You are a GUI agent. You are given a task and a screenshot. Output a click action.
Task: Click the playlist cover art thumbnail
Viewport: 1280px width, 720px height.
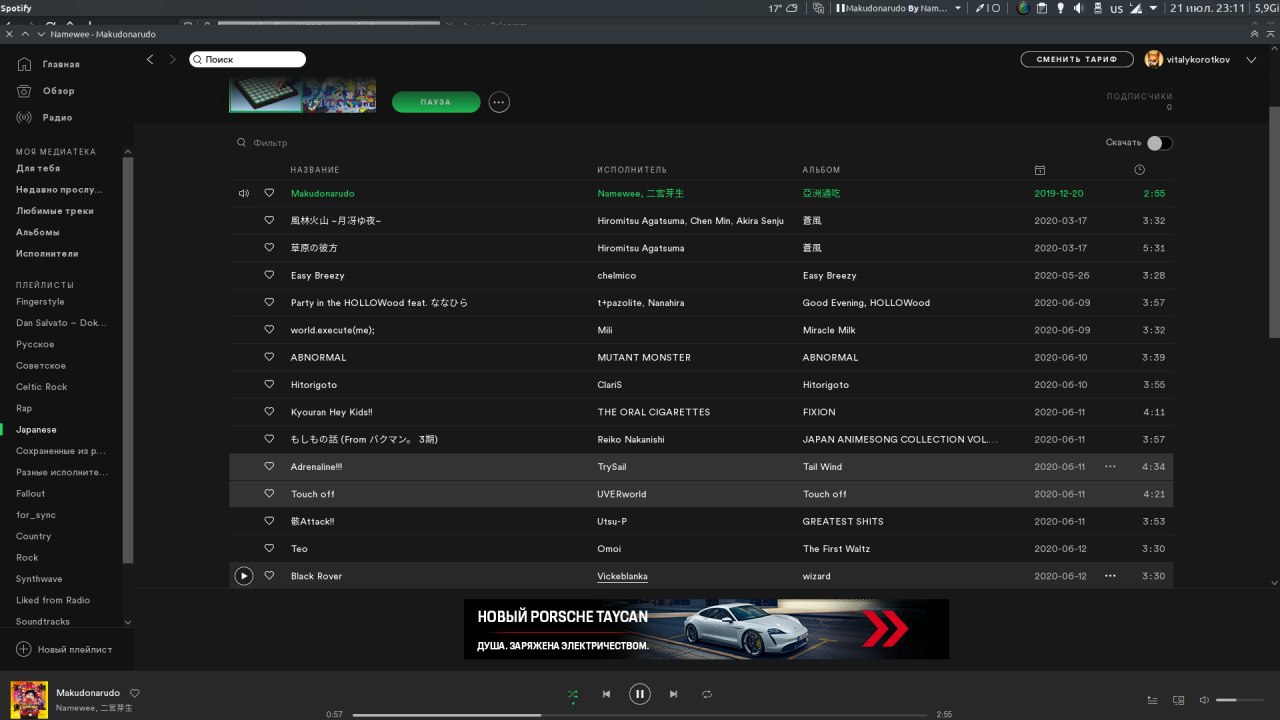point(303,96)
